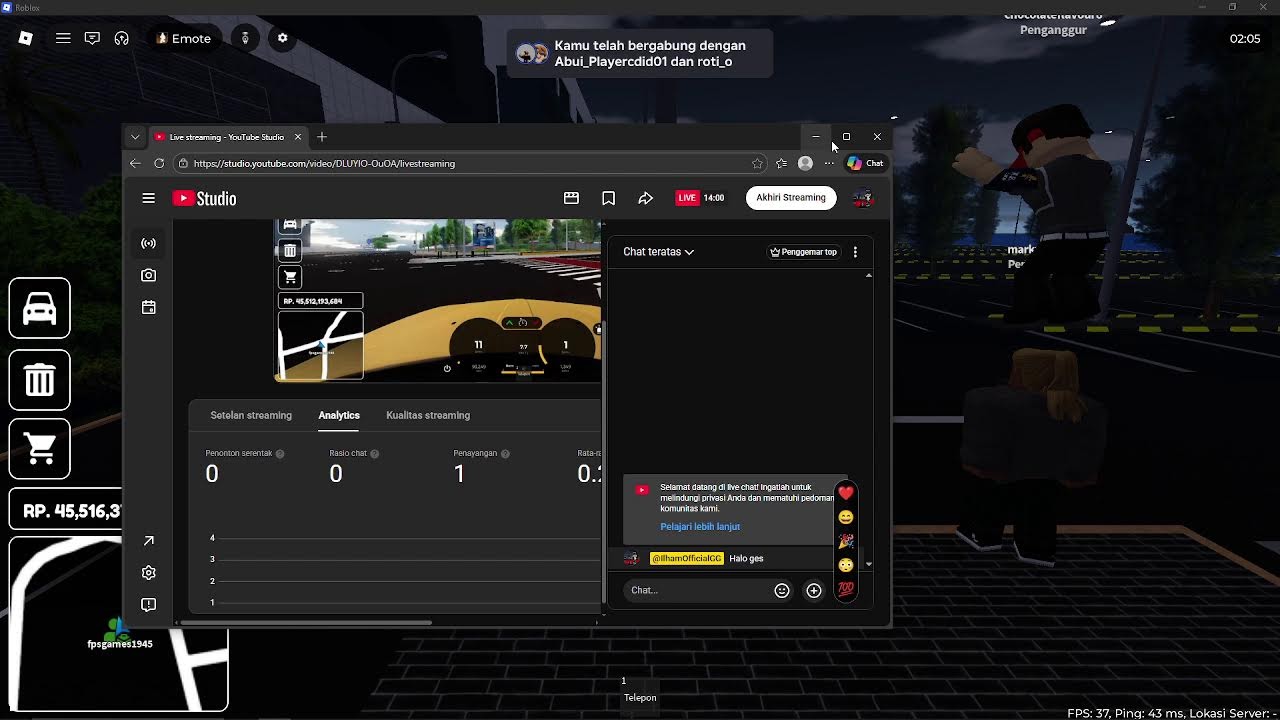Open the browser favorites list icon
Image resolution: width=1280 pixels, height=720 pixels.
pyautogui.click(x=781, y=163)
